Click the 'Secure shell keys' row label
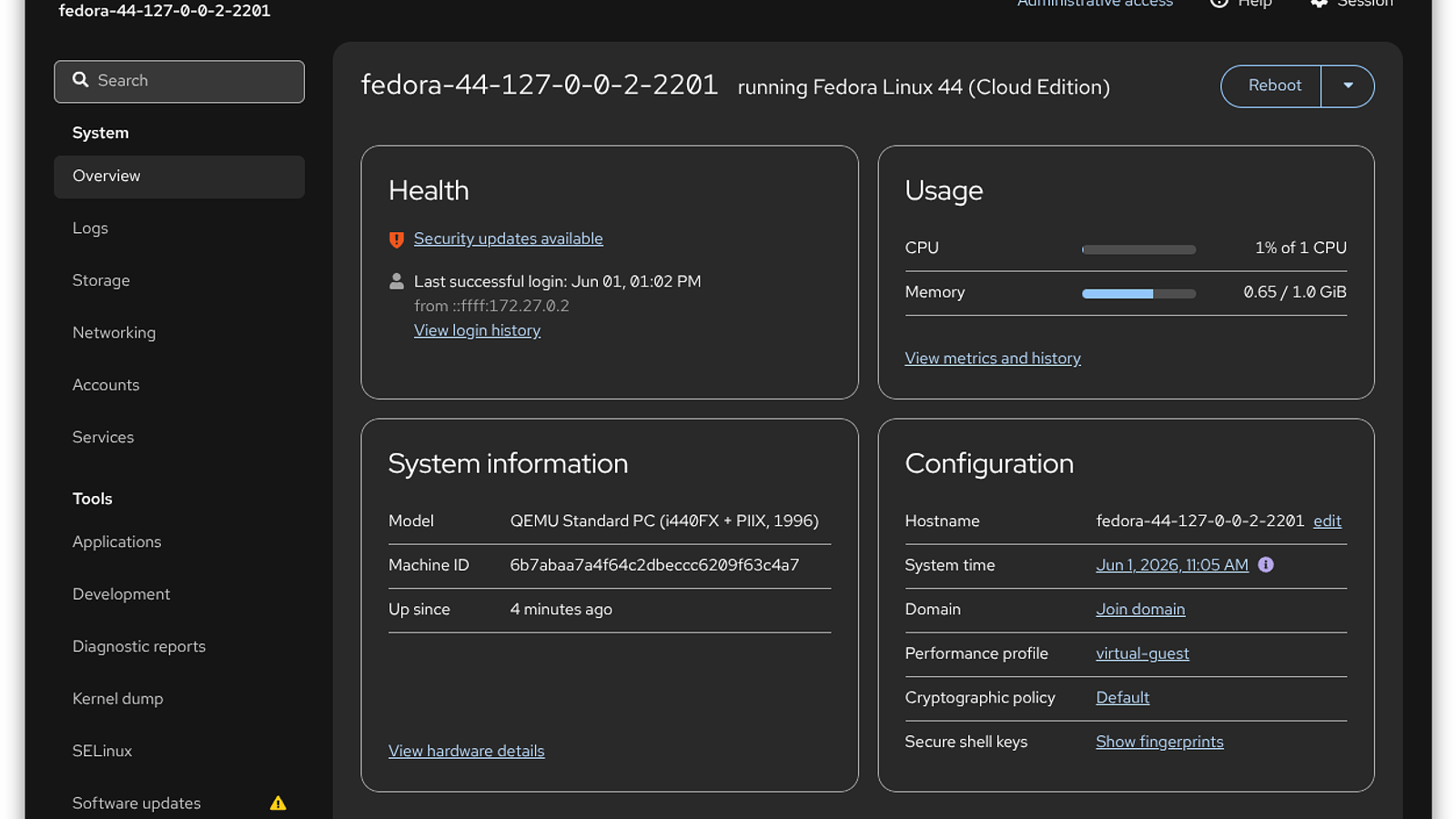This screenshot has height=819, width=1456. [x=966, y=742]
